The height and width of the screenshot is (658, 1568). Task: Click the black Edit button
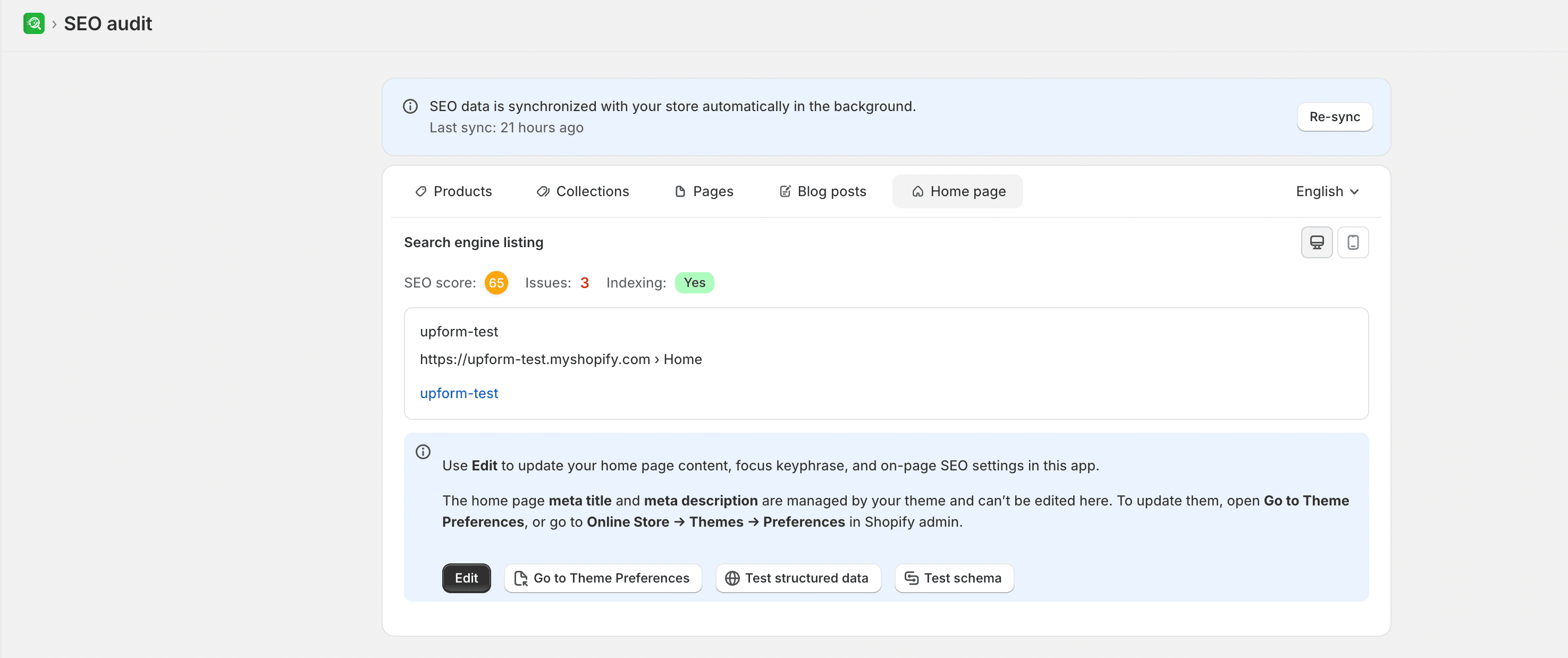pos(466,578)
